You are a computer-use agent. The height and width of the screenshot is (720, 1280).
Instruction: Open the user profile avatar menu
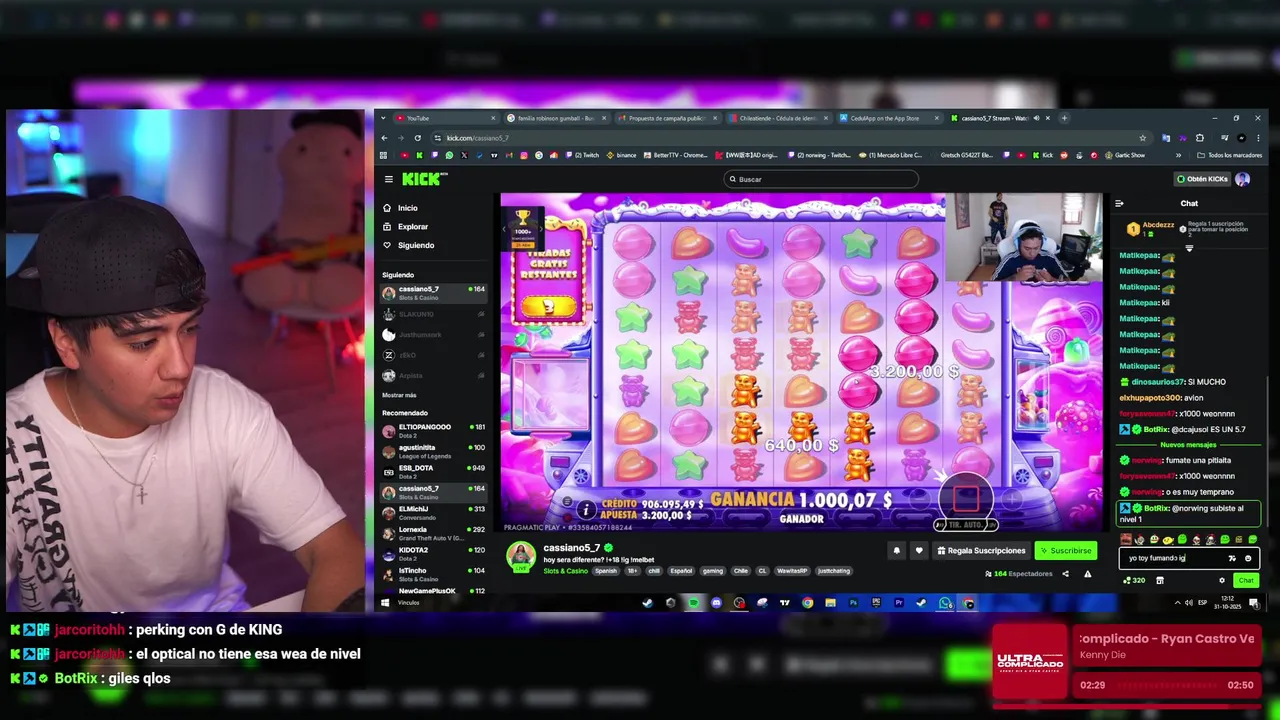point(1242,179)
